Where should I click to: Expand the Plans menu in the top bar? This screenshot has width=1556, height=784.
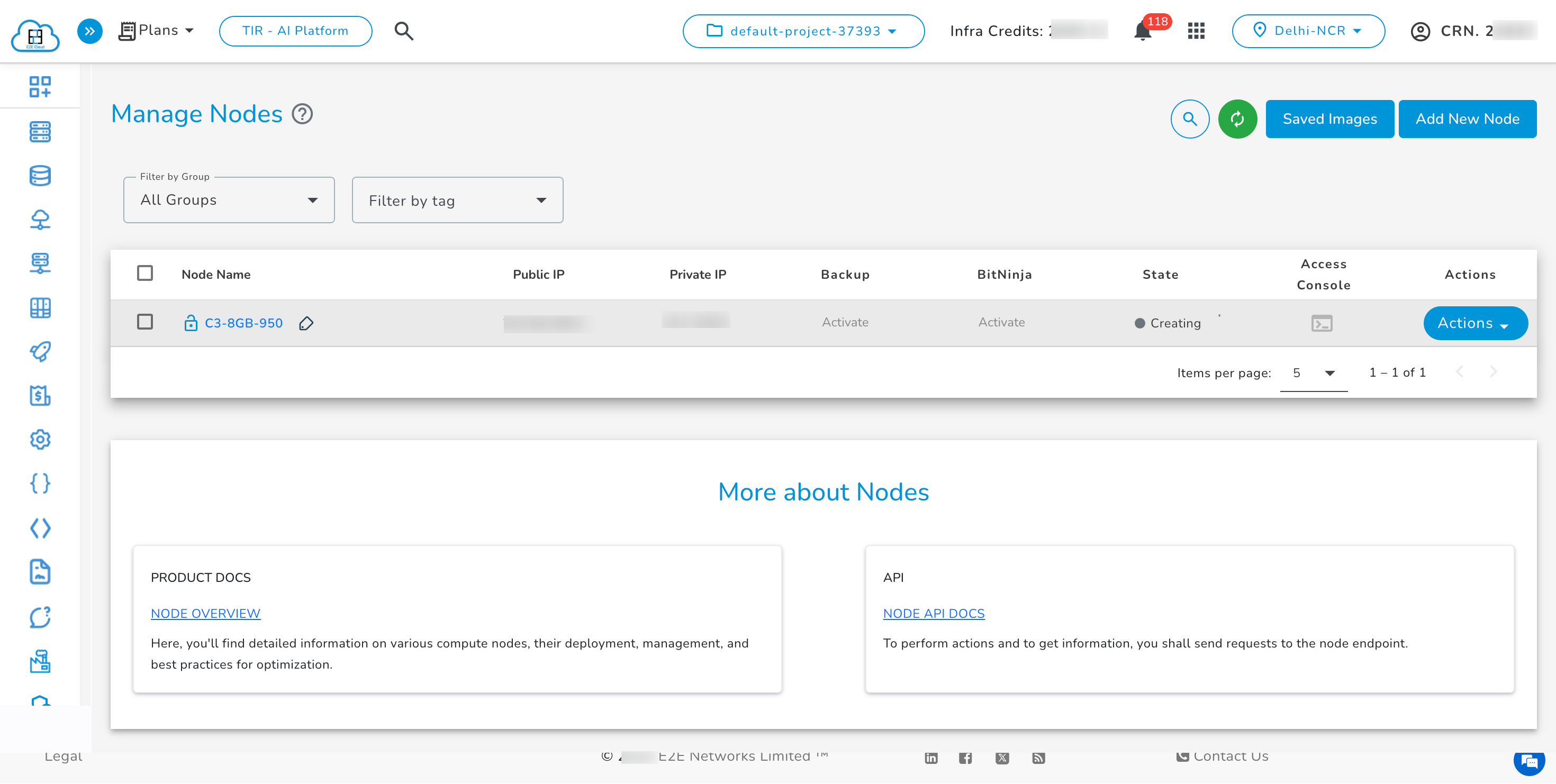coord(157,30)
